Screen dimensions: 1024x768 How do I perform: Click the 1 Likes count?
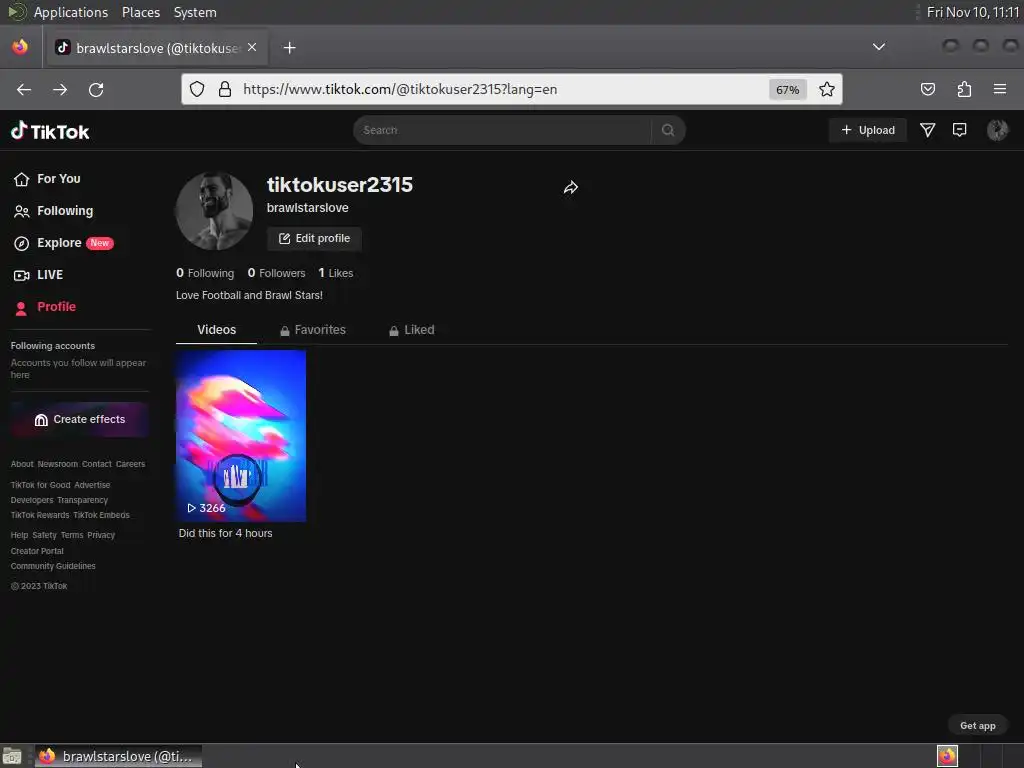[336, 273]
